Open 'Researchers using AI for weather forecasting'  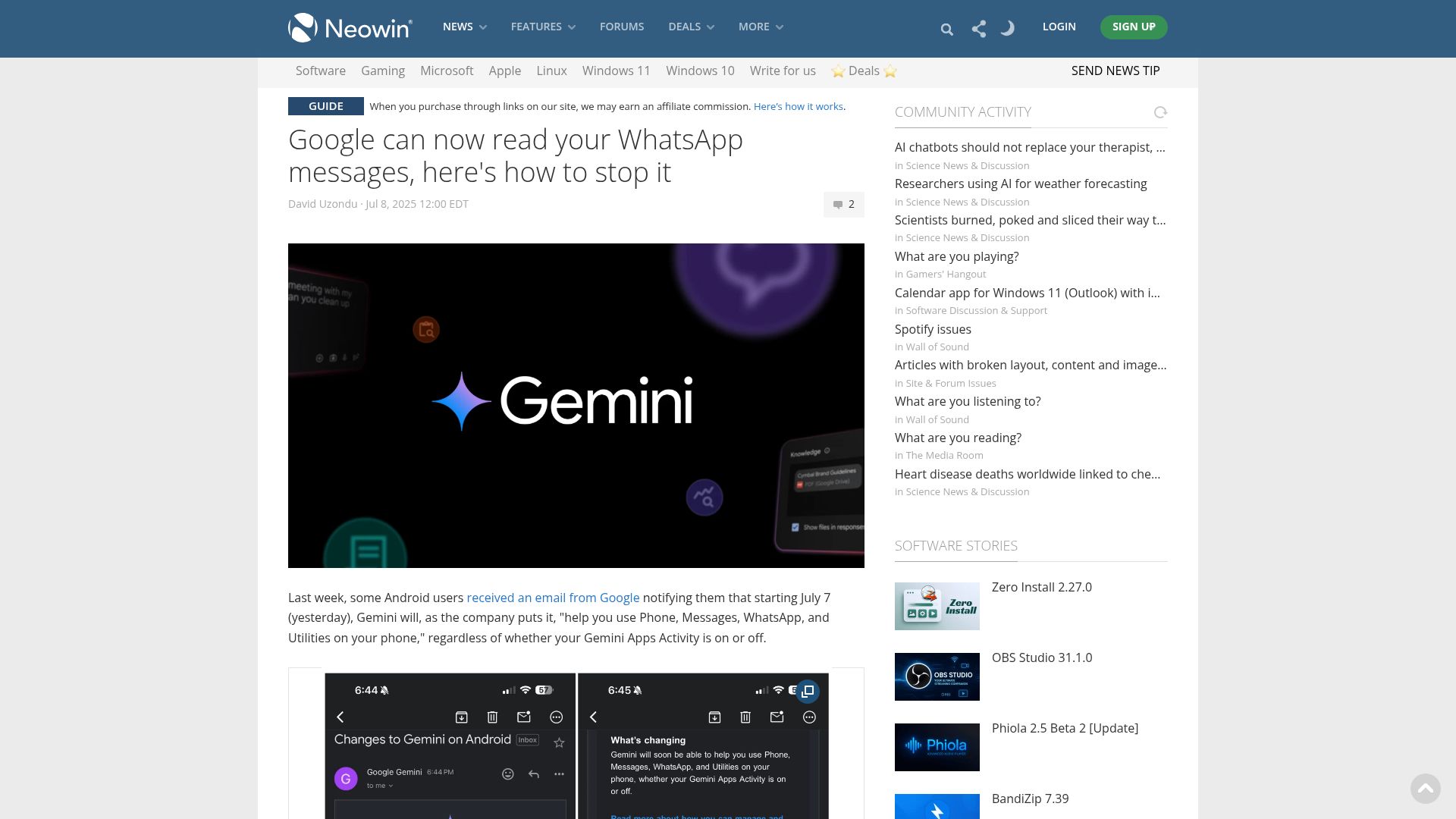[x=1021, y=184]
